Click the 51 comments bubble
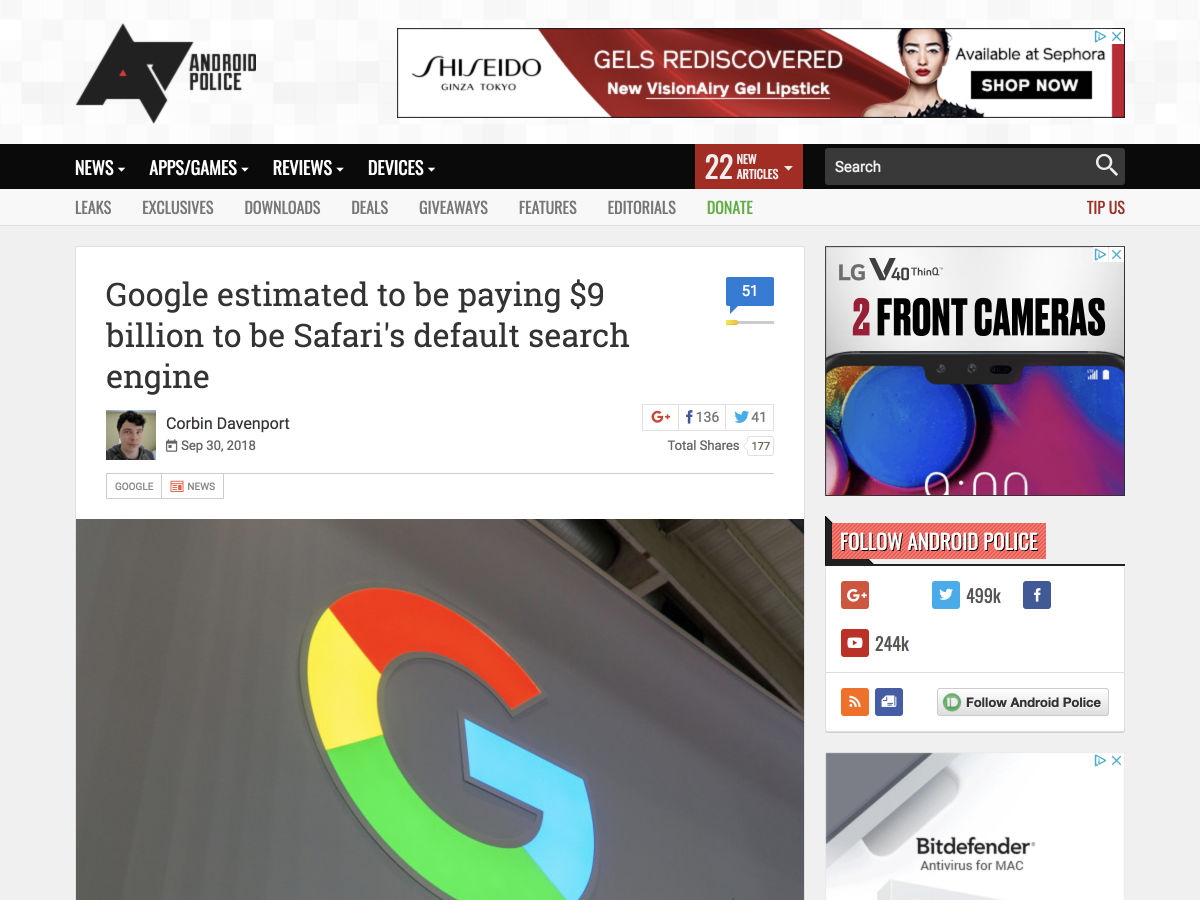This screenshot has width=1200, height=900. coord(750,293)
